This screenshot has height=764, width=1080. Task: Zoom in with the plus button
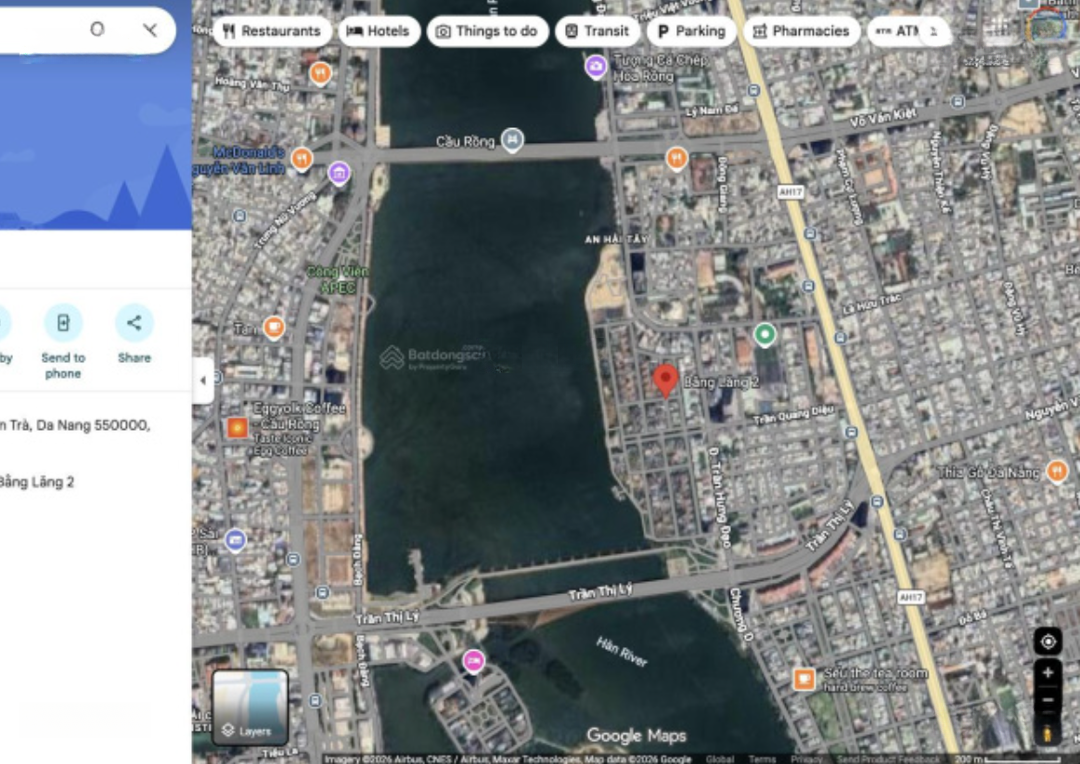(1047, 673)
